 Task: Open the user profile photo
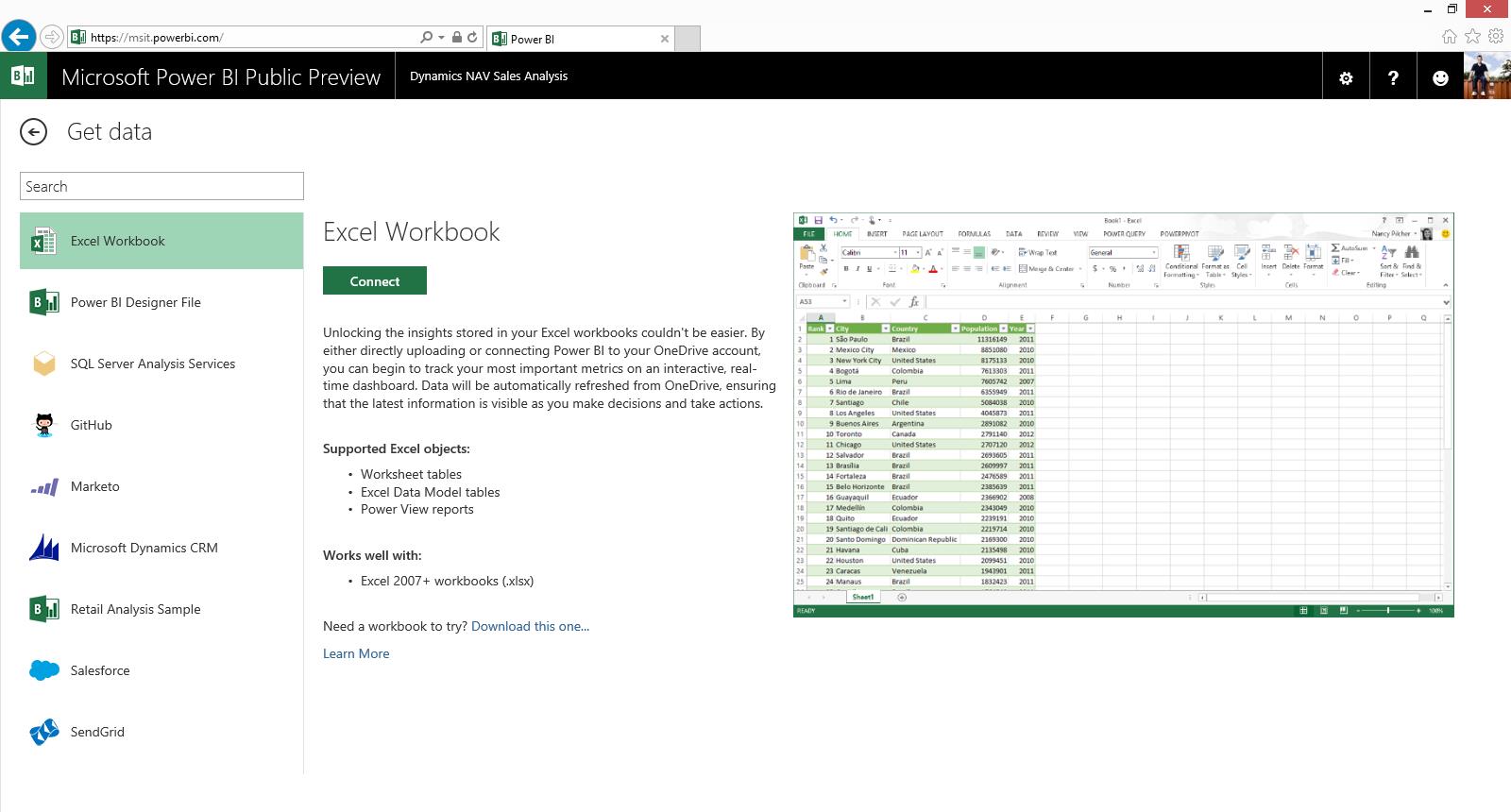[1487, 76]
